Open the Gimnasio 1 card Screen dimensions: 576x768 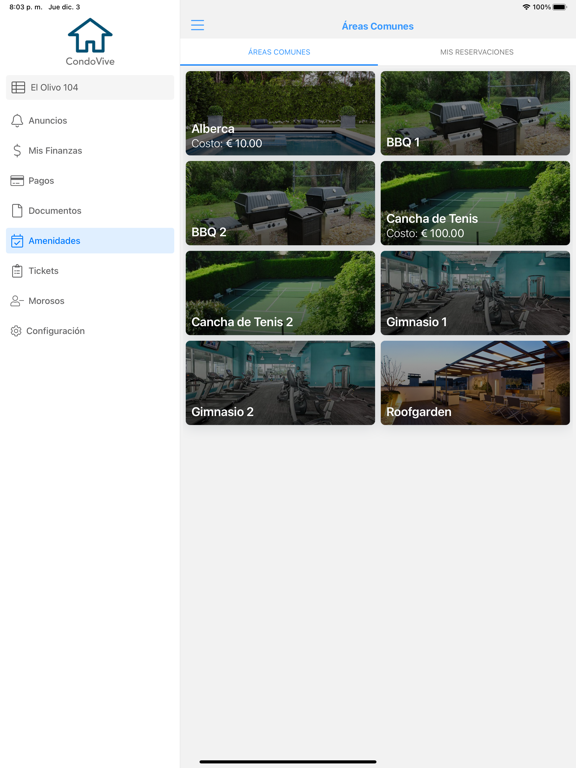[x=475, y=293]
